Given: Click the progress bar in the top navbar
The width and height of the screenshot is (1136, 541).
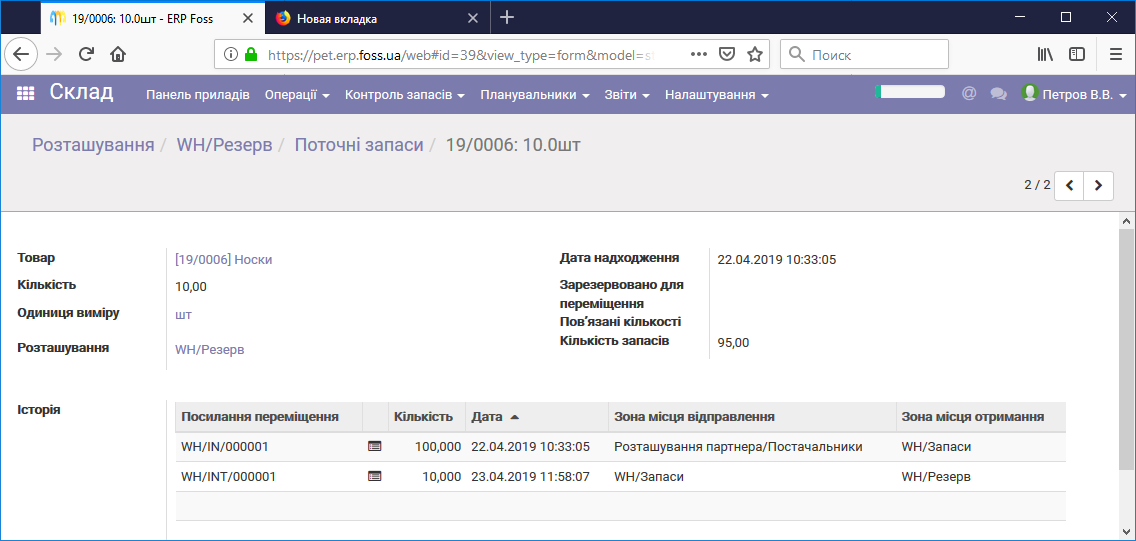Looking at the screenshot, I should coord(910,92).
